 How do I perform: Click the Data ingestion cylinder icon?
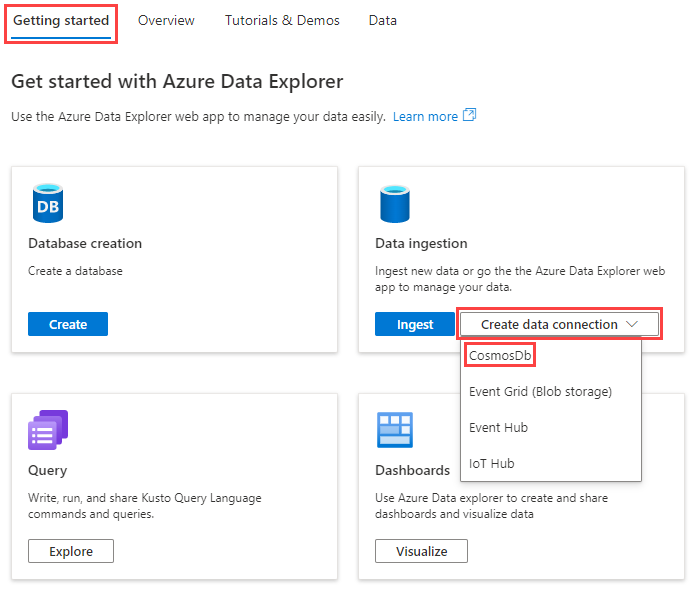pos(395,204)
